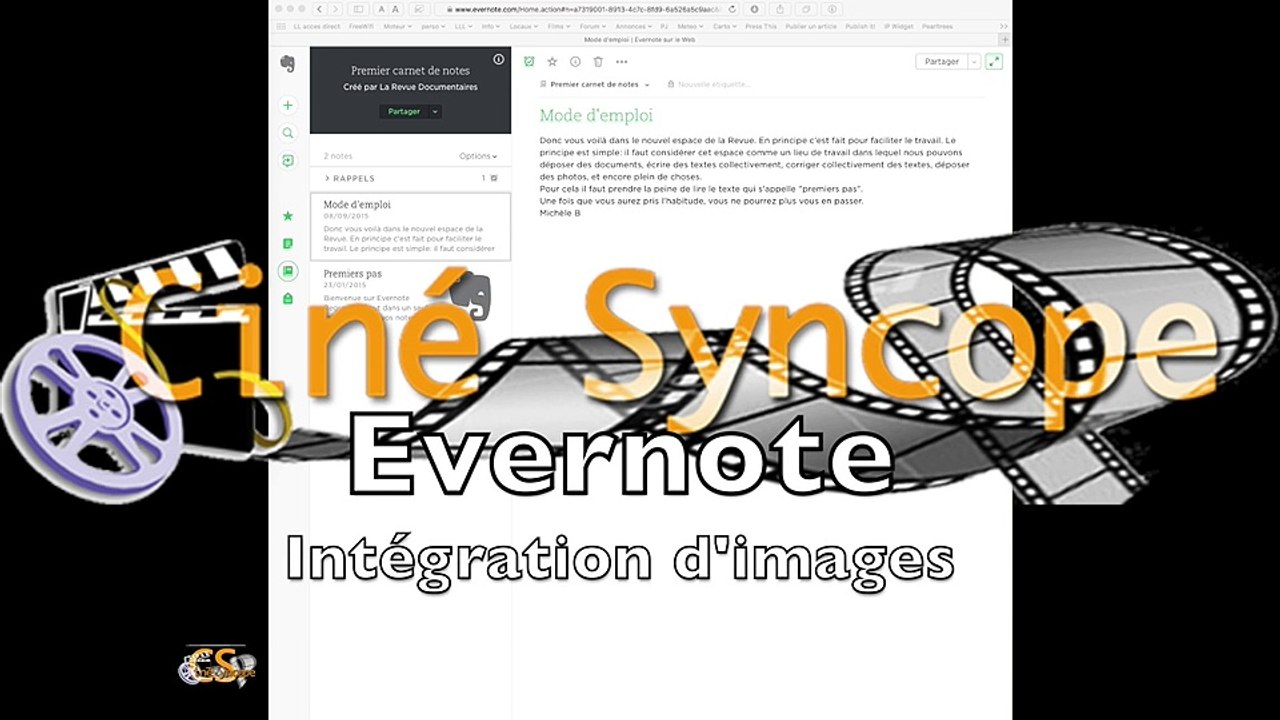Open a new Safari tab with plus
The width and height of the screenshot is (1280, 720).
[x=1004, y=40]
